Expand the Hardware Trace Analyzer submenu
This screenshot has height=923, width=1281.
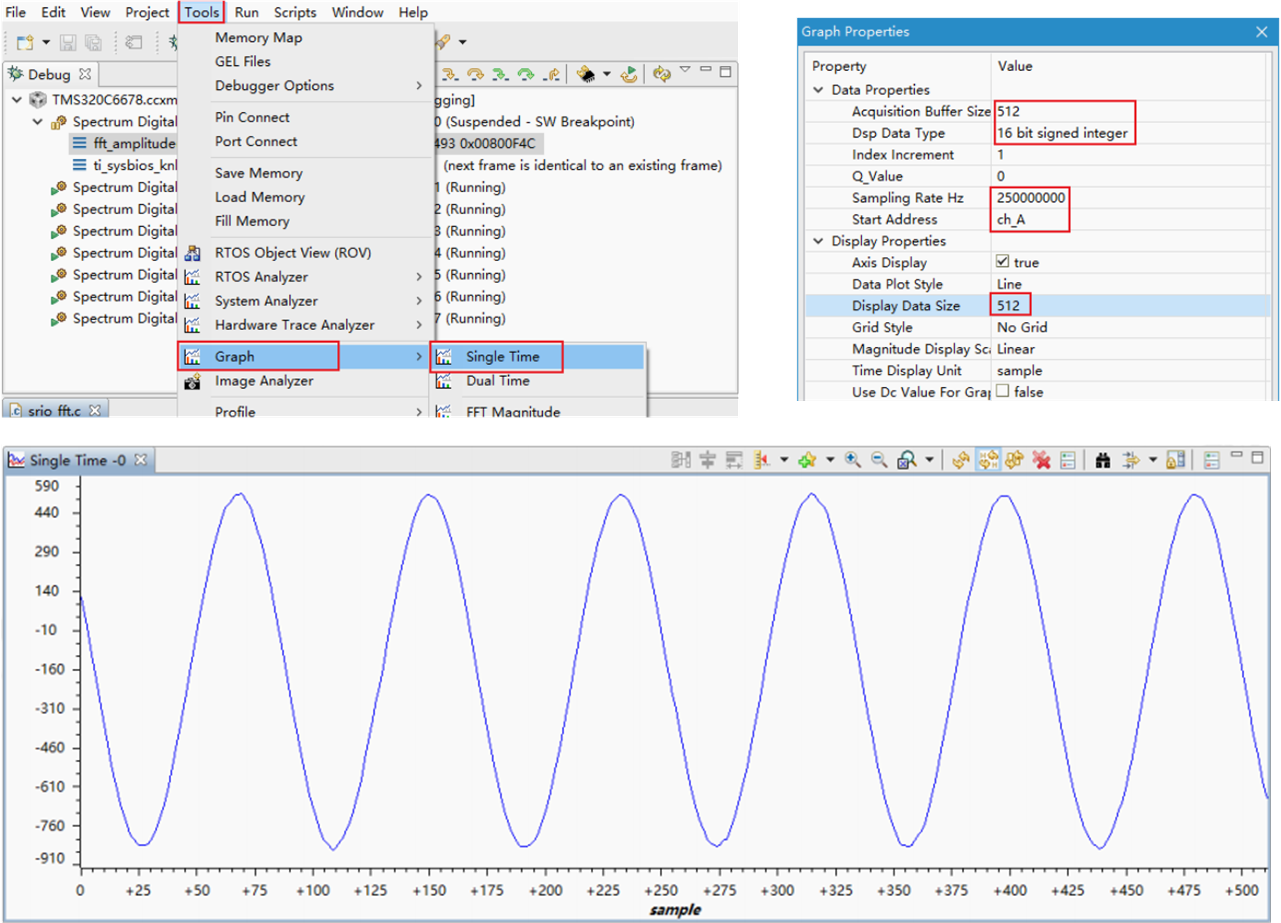pyautogui.click(x=419, y=325)
